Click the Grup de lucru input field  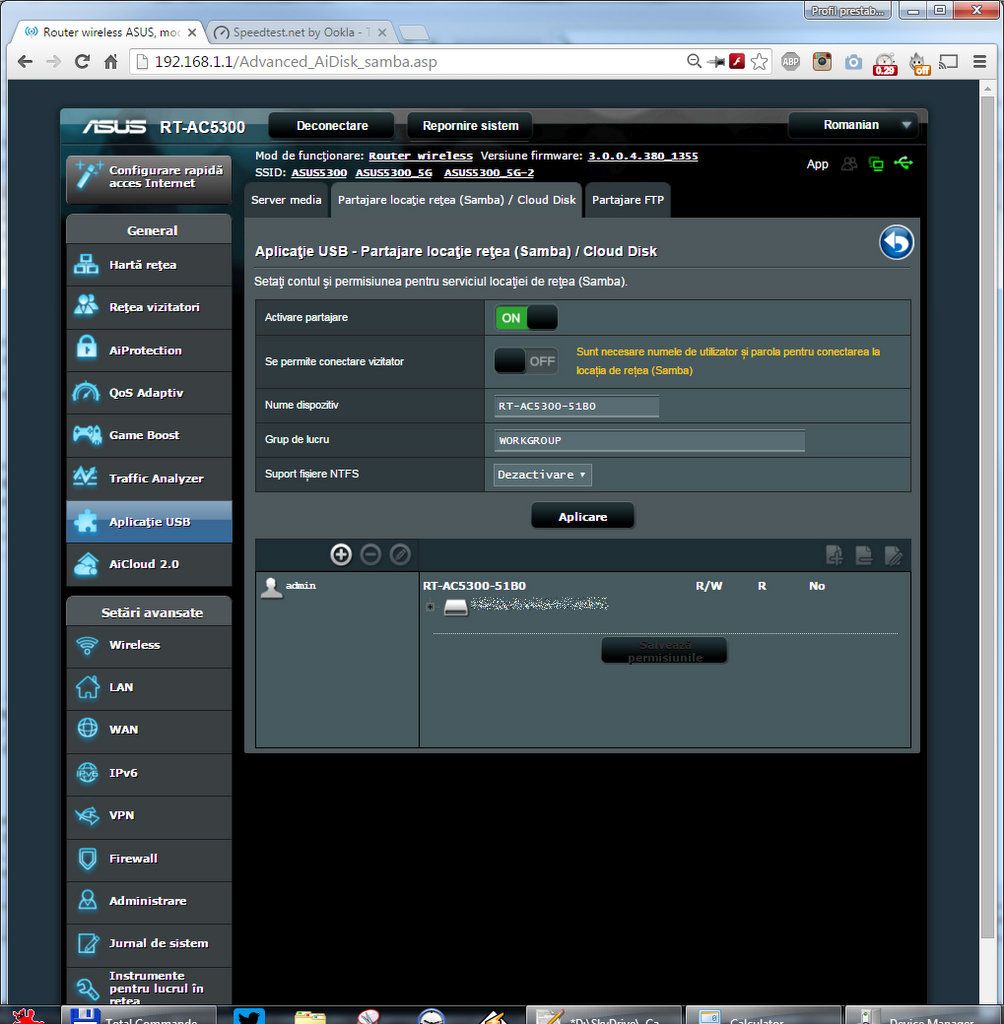tap(649, 441)
